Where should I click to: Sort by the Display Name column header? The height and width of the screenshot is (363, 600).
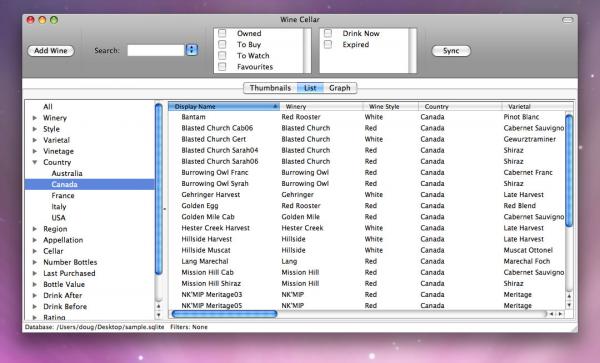pyautogui.click(x=224, y=106)
